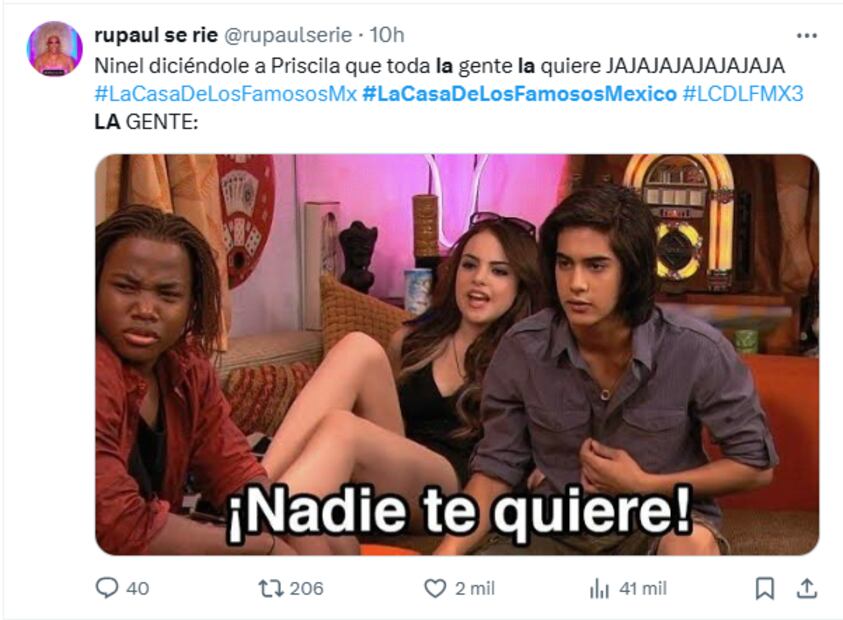Open the #LaCasaDeLosFamososMx hashtag
The height and width of the screenshot is (620, 843).
click(226, 94)
